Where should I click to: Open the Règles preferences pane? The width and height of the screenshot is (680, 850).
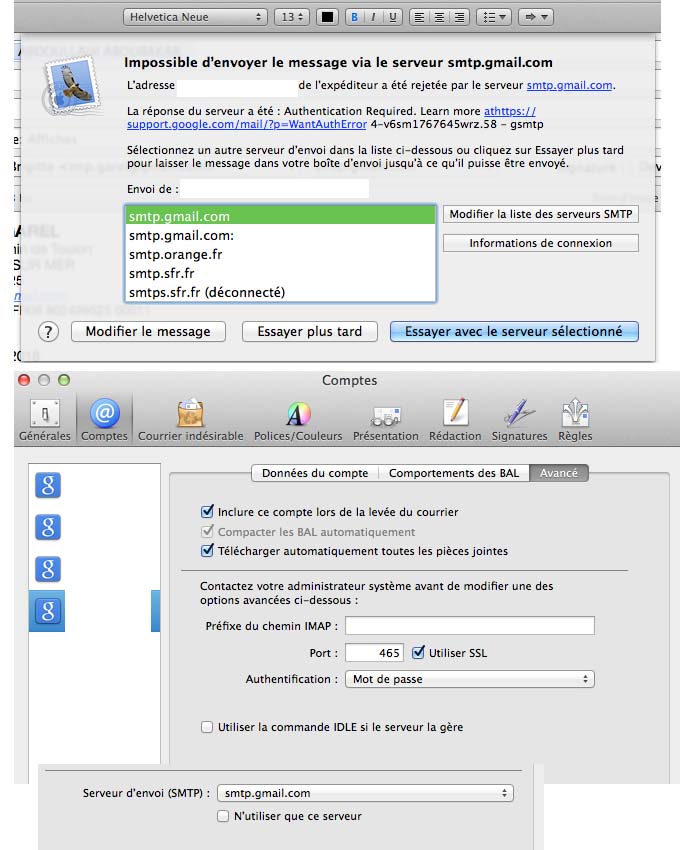(575, 420)
